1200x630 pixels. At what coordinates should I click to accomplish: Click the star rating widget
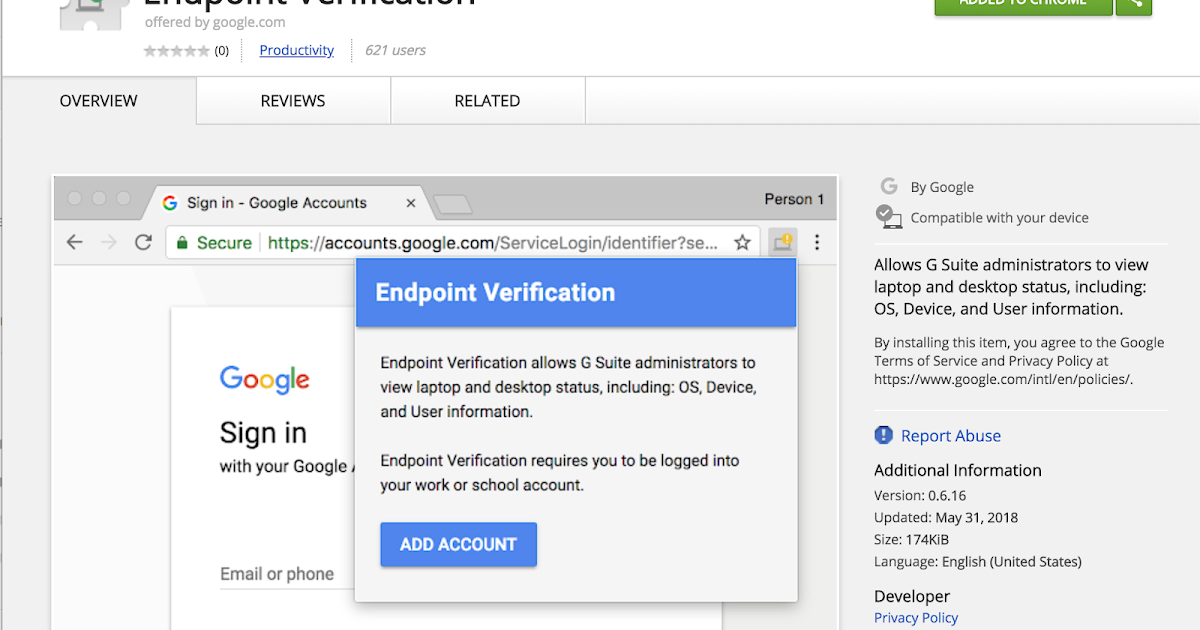(177, 50)
